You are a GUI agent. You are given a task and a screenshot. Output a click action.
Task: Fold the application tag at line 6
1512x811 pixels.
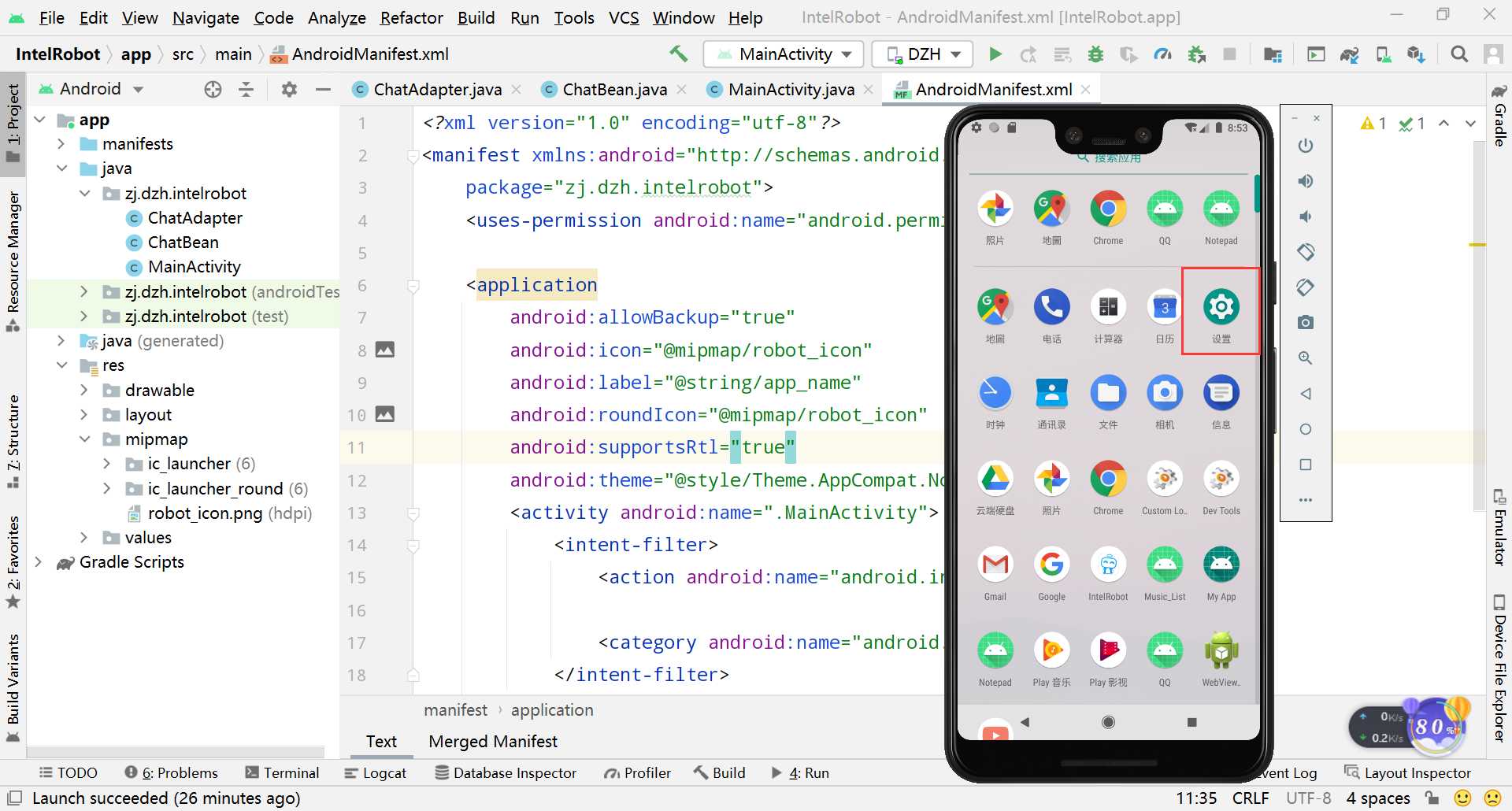[413, 285]
